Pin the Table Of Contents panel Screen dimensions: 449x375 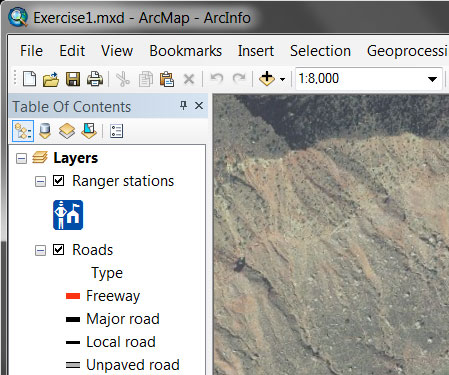tap(183, 106)
